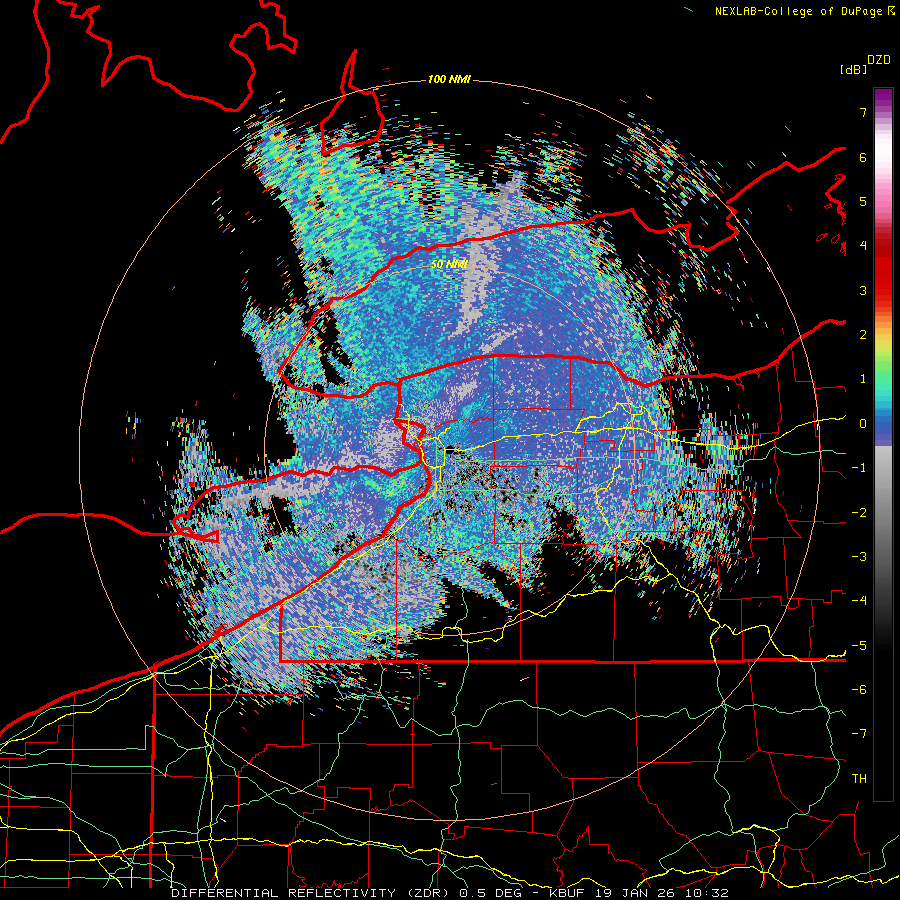
Task: Click the NEXLAB-College of DuPage credit text
Action: (799, 11)
